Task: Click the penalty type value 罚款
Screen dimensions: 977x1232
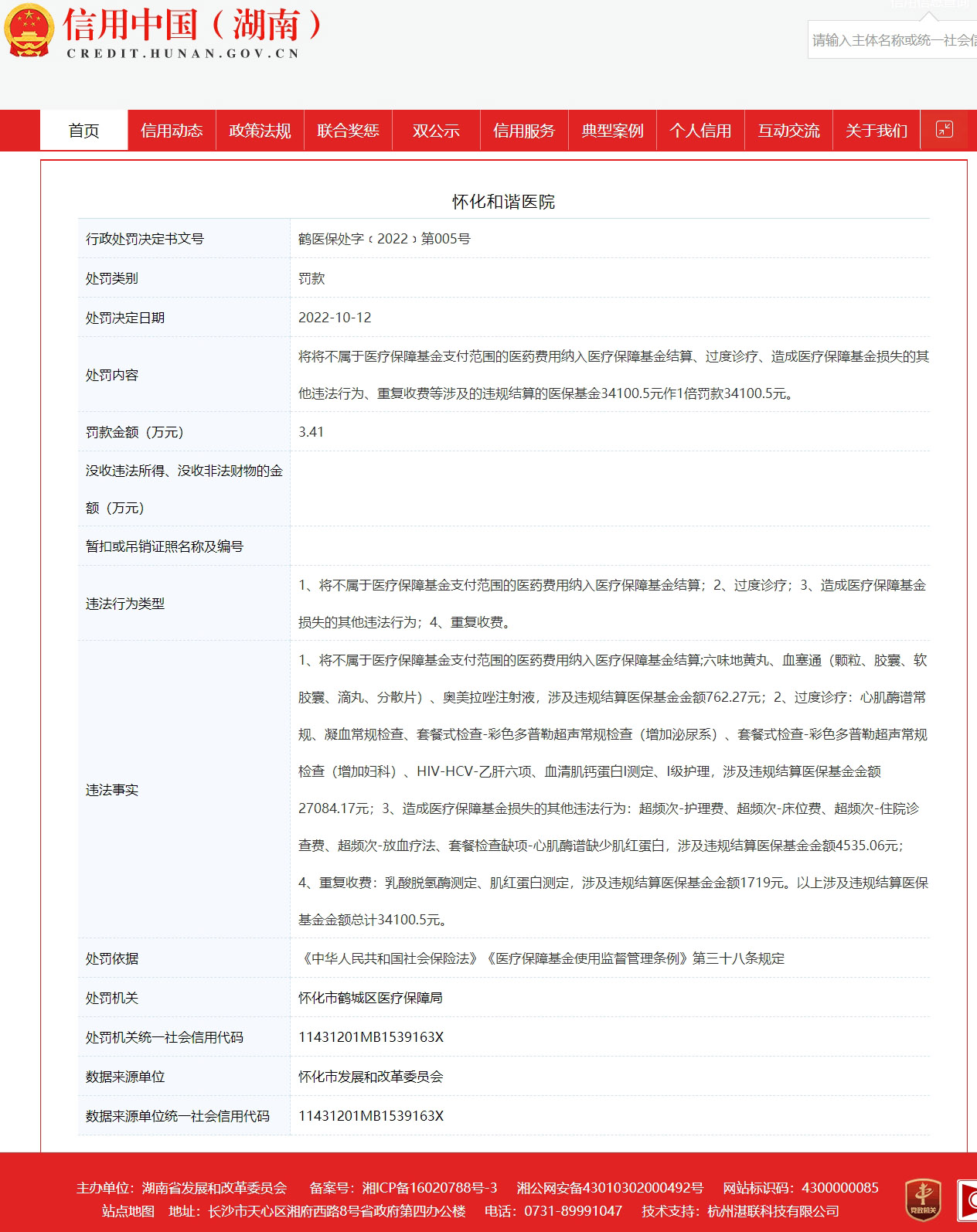Action: point(311,278)
